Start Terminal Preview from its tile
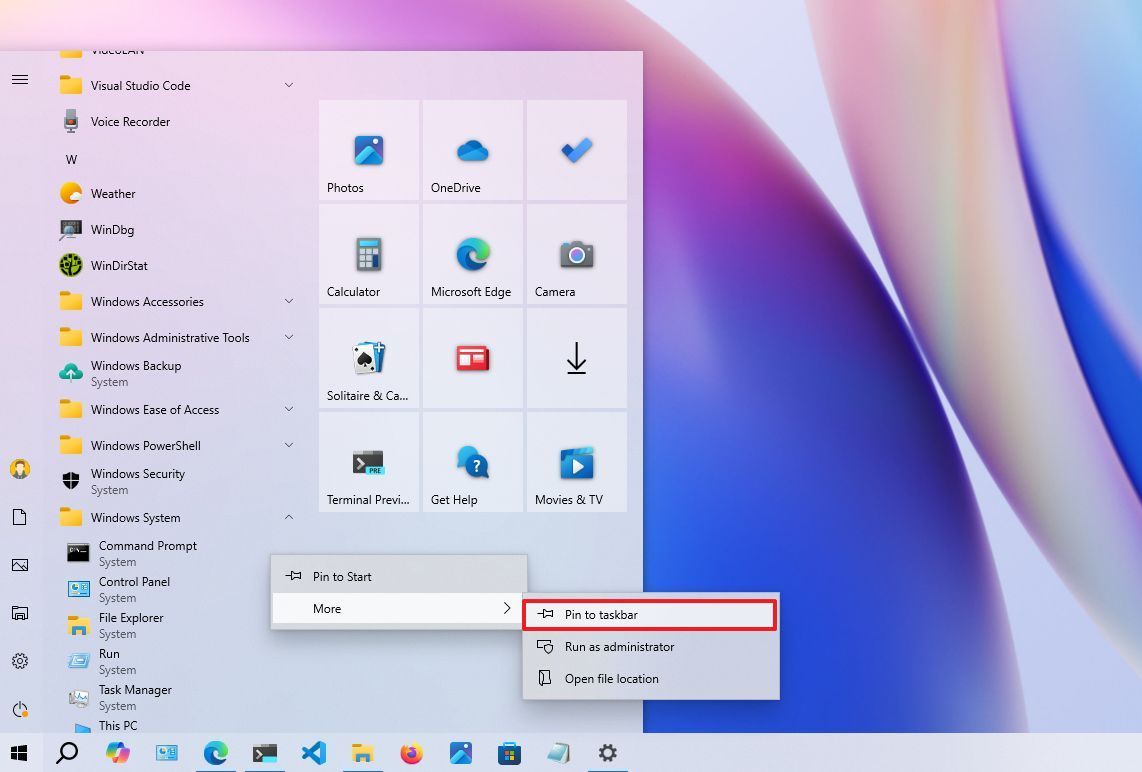 368,462
